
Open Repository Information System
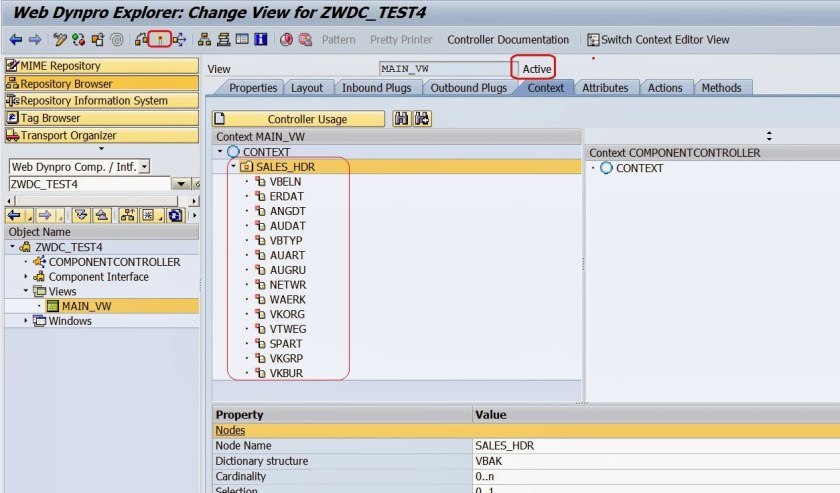[101, 101]
